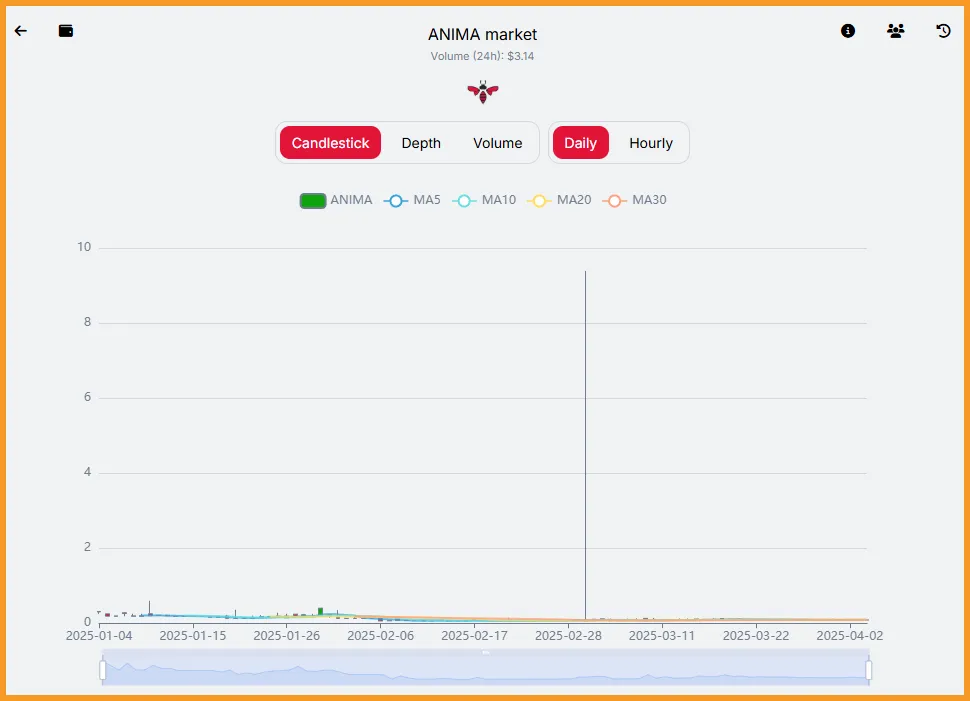Open the market info icon
Image resolution: width=970 pixels, height=701 pixels.
(848, 31)
